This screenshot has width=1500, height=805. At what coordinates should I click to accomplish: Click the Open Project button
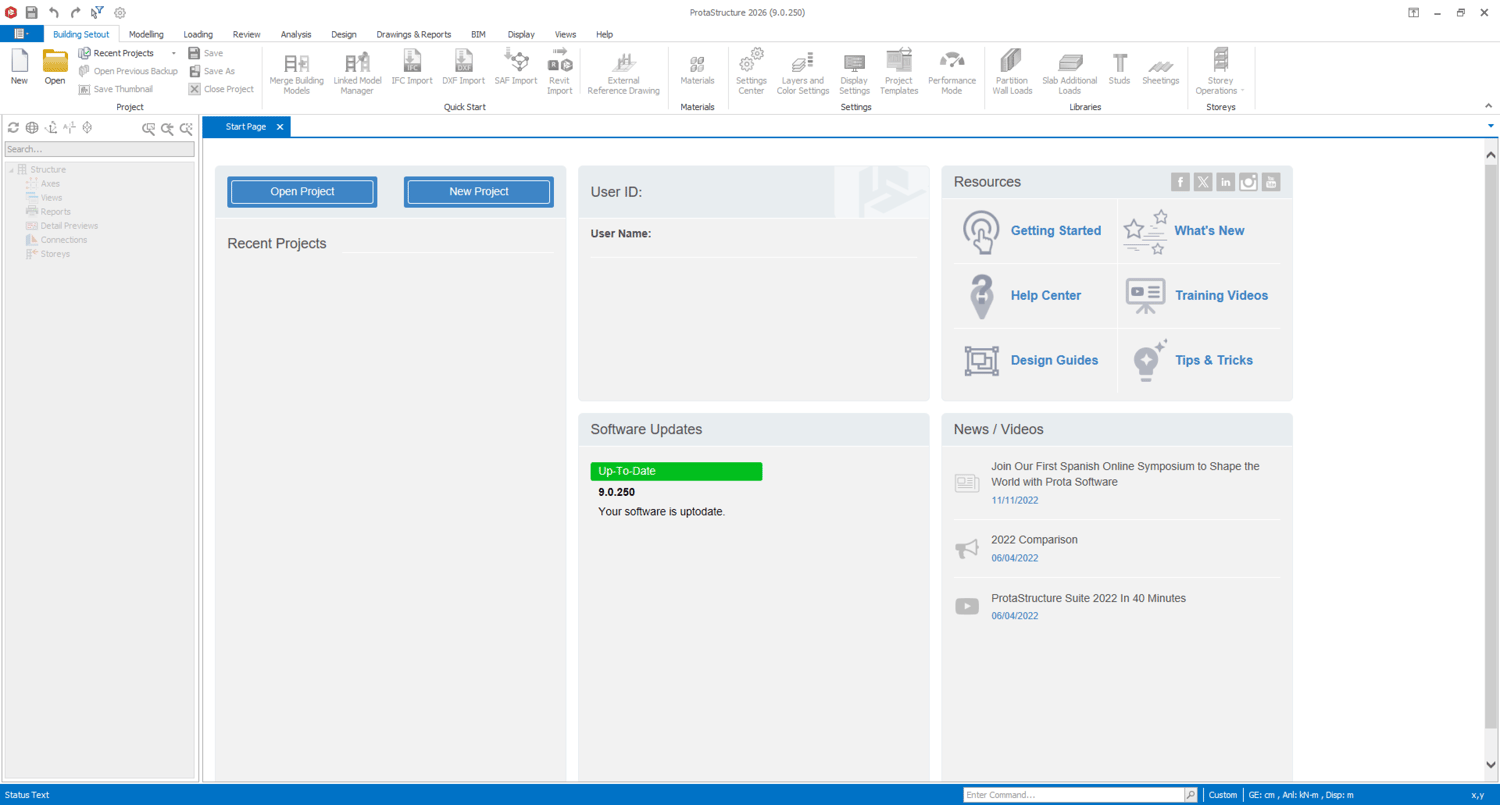coord(302,192)
